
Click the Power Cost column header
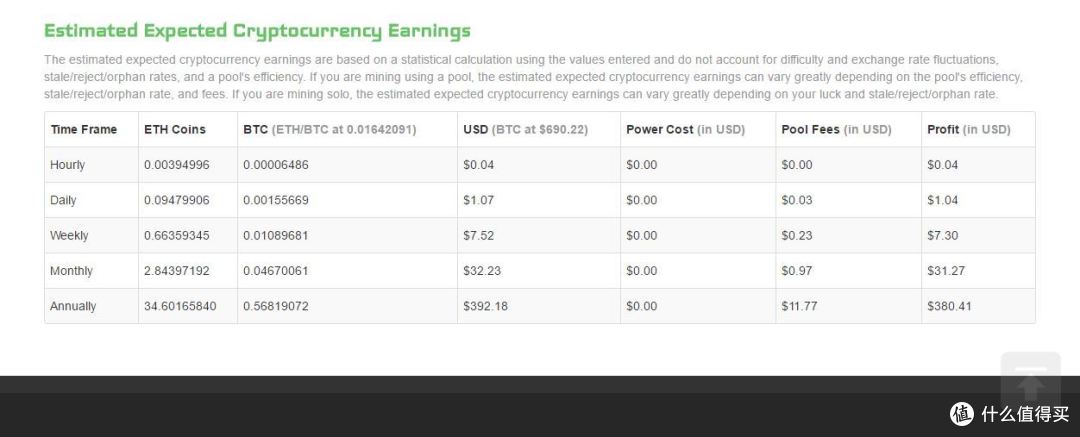[x=685, y=130]
